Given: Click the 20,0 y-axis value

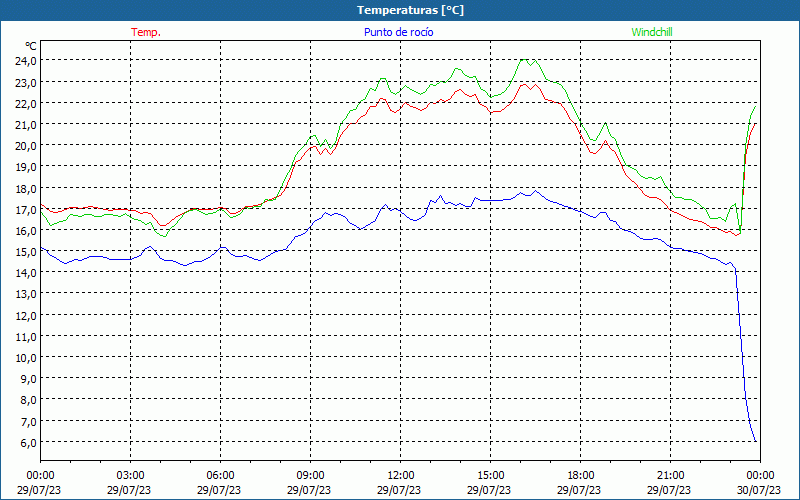Looking at the screenshot, I should pyautogui.click(x=27, y=146).
